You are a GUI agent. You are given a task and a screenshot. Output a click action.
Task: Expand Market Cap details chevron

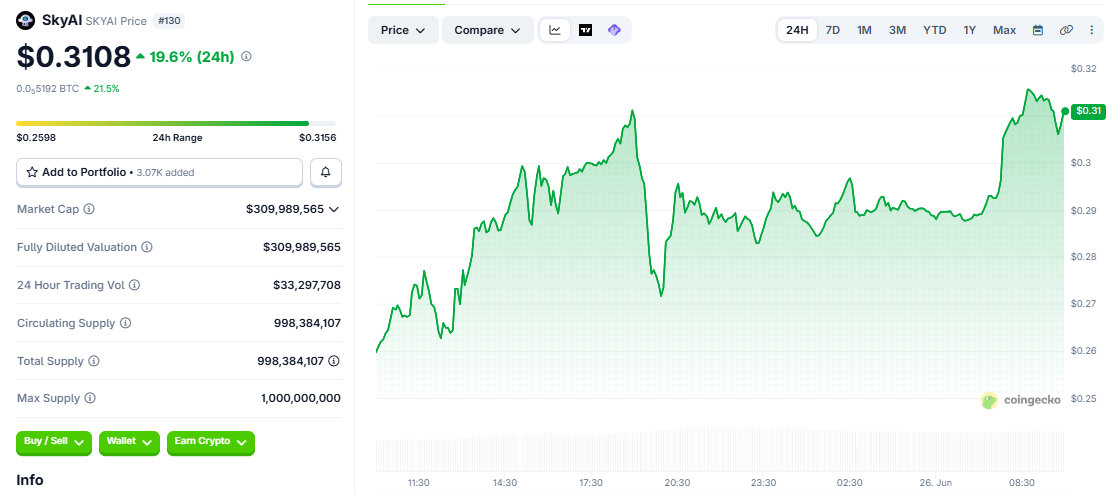point(333,209)
